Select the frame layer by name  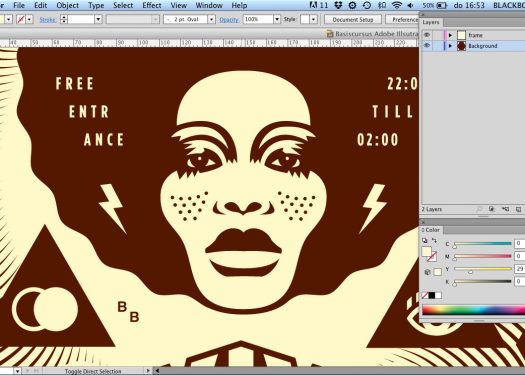tap(475, 35)
